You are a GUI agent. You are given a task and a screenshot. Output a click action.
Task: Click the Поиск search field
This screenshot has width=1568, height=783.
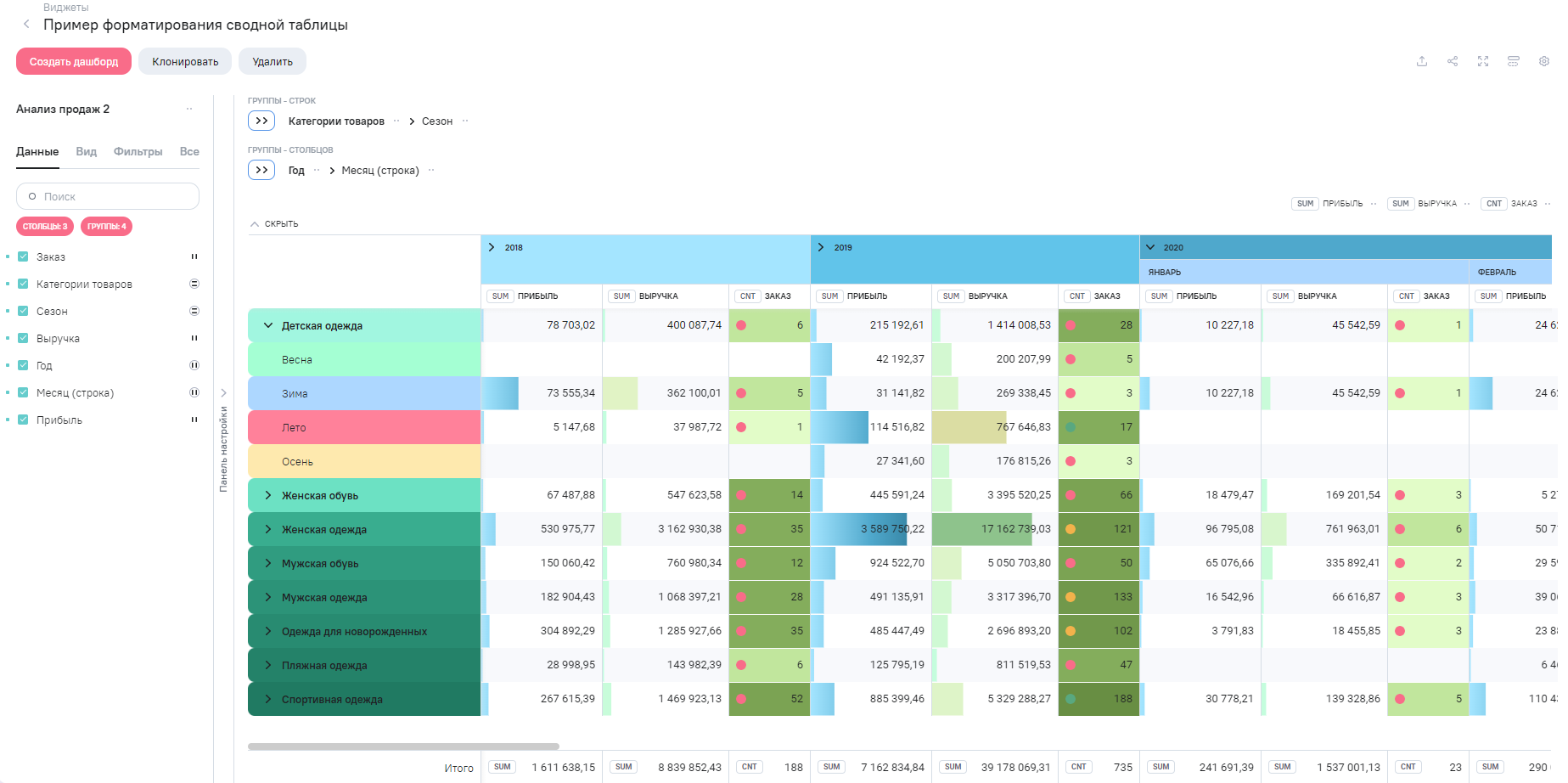[x=108, y=196]
